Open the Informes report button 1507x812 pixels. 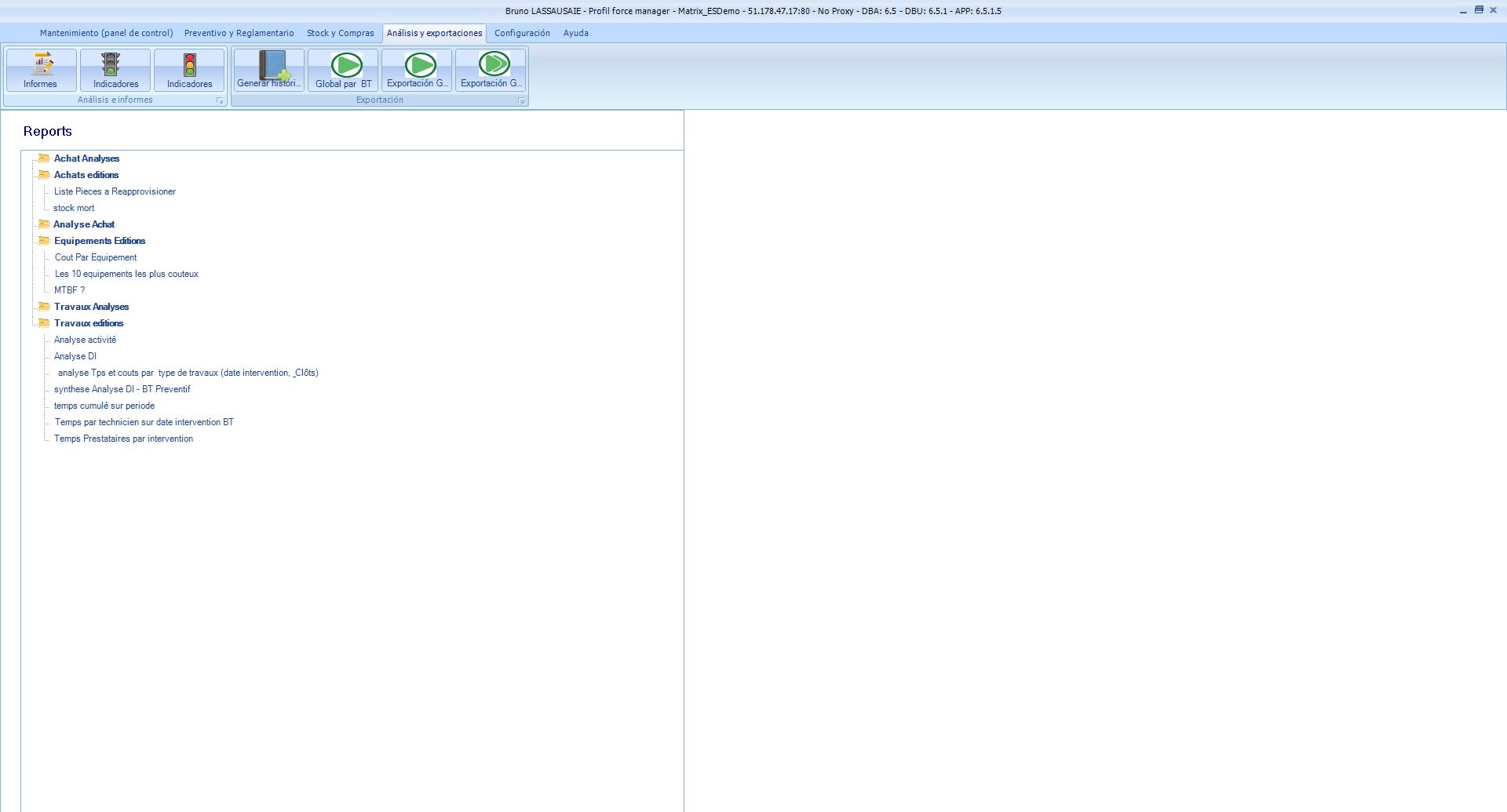click(x=41, y=70)
